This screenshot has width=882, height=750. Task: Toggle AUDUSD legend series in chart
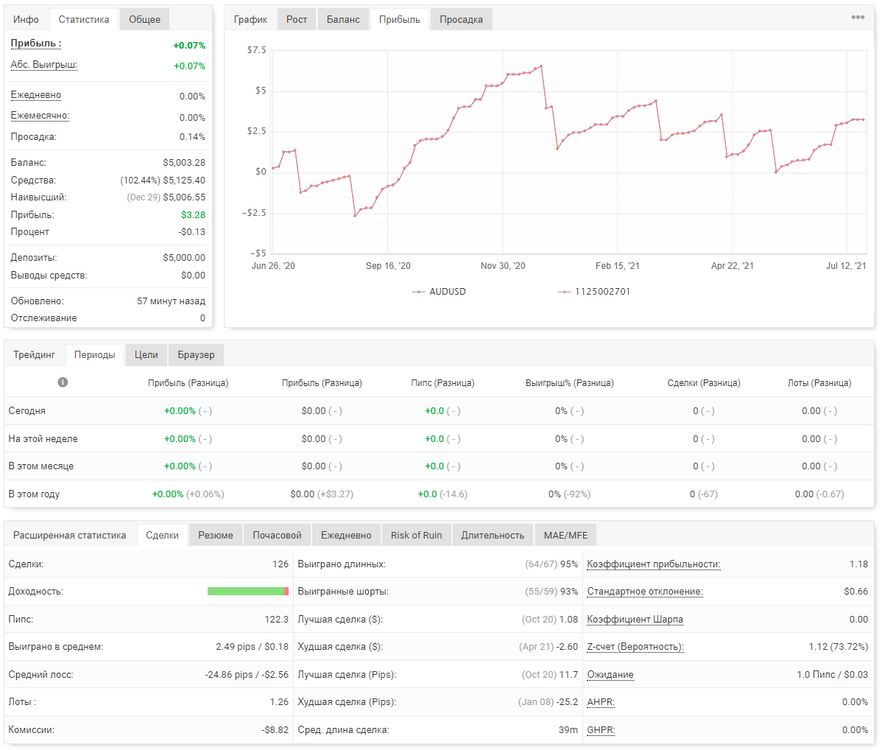tap(439, 291)
